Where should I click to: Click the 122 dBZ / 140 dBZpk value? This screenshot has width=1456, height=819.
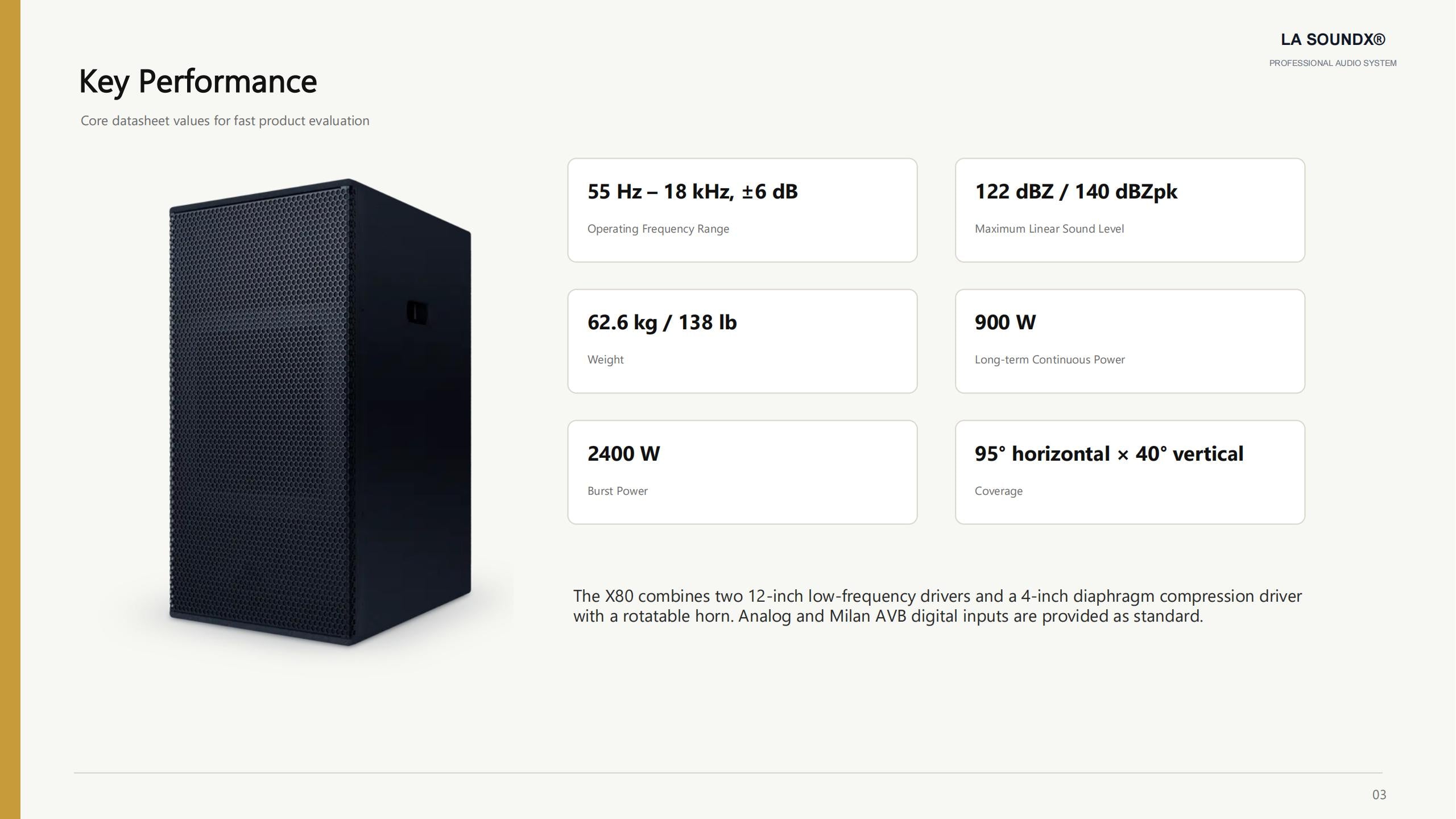1076,192
